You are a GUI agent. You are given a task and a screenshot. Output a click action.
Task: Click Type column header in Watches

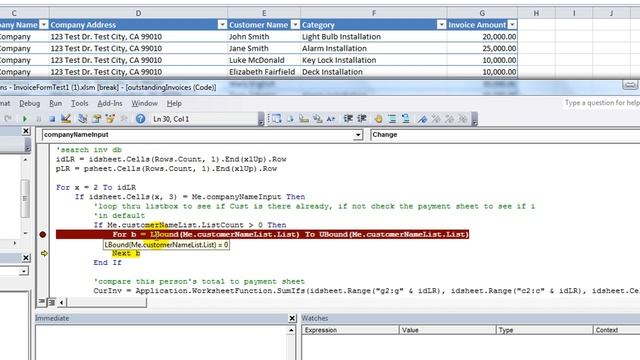pos(544,330)
